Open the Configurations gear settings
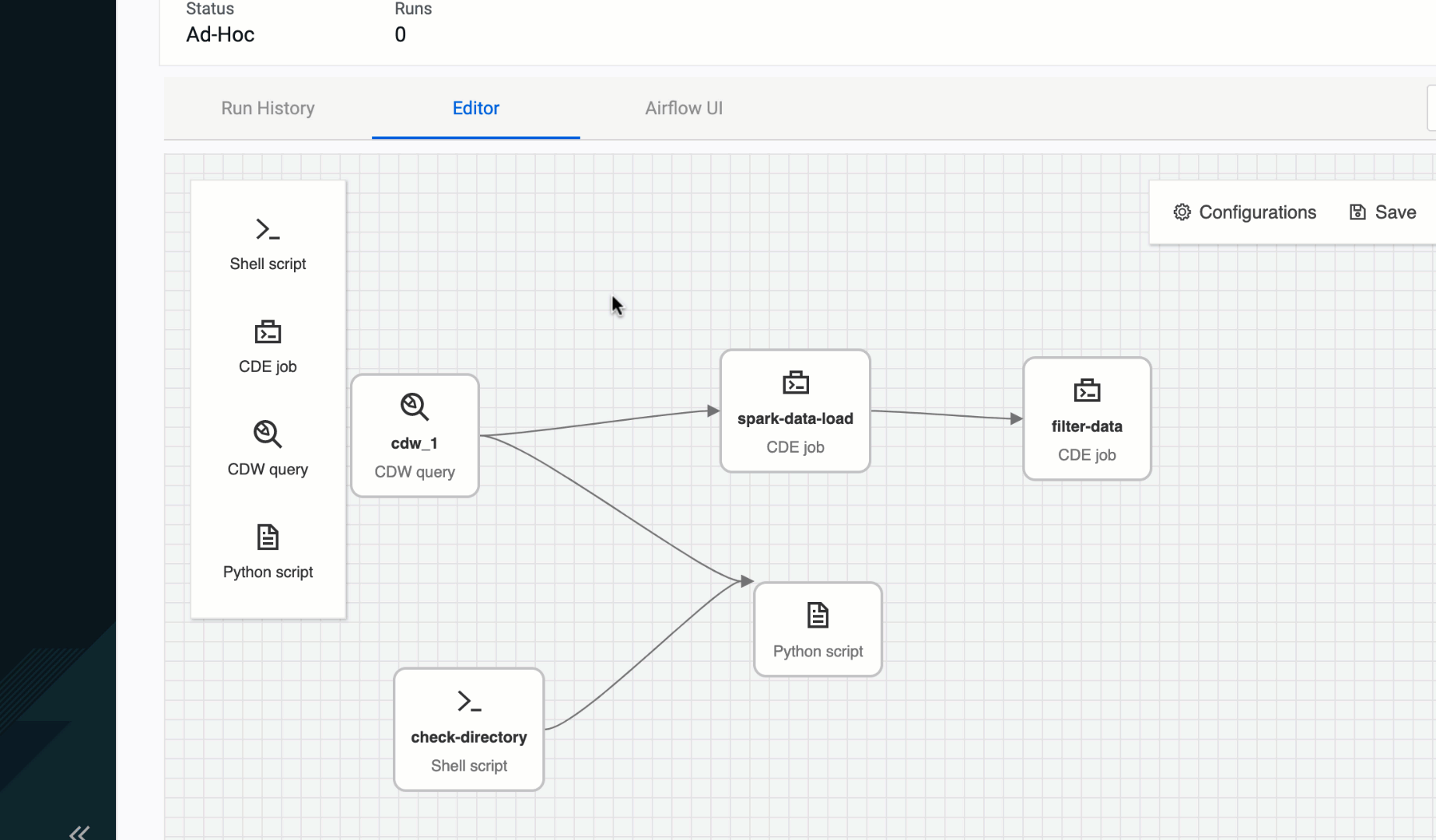1436x840 pixels. point(1182,212)
